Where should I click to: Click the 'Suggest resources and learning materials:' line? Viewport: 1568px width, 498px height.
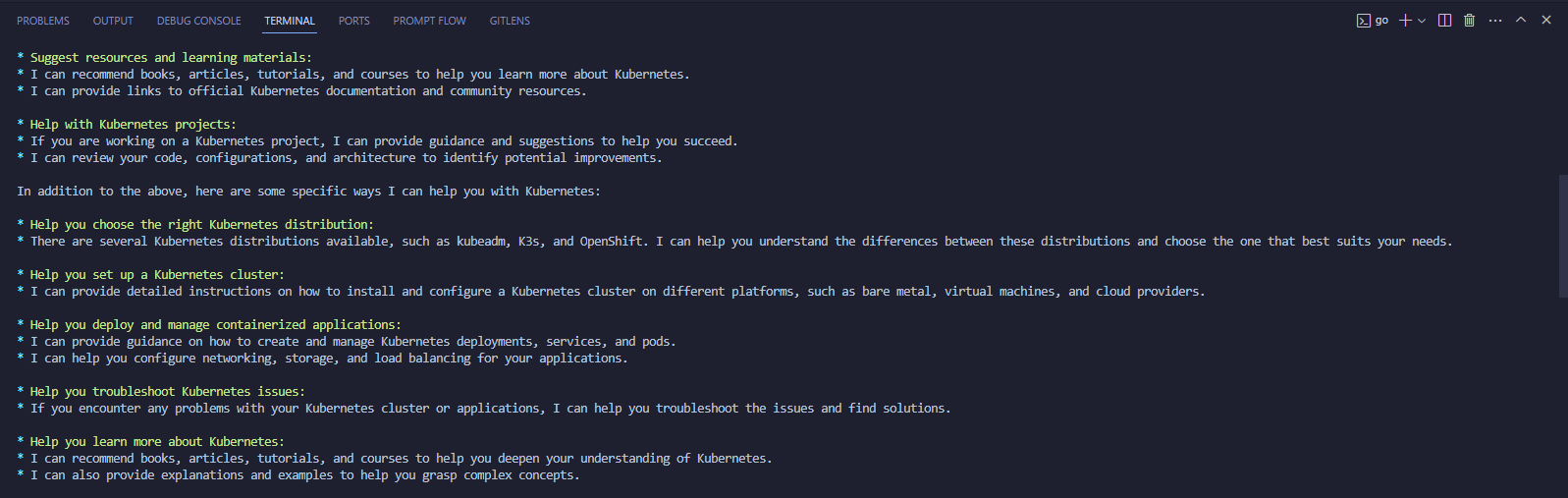point(164,58)
